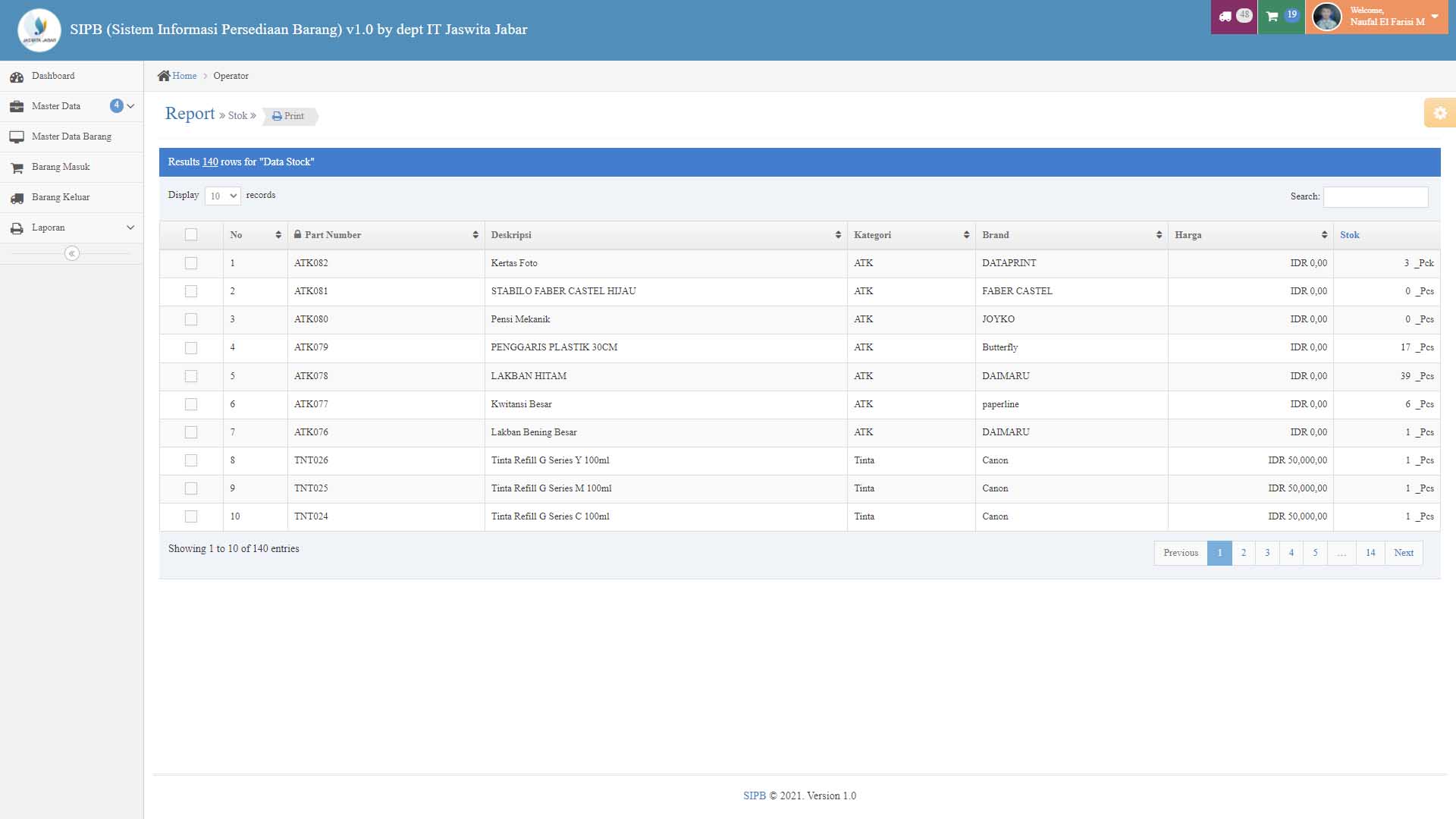Open the shopping cart notifications icon
The width and height of the screenshot is (1456, 819).
[x=1272, y=17]
